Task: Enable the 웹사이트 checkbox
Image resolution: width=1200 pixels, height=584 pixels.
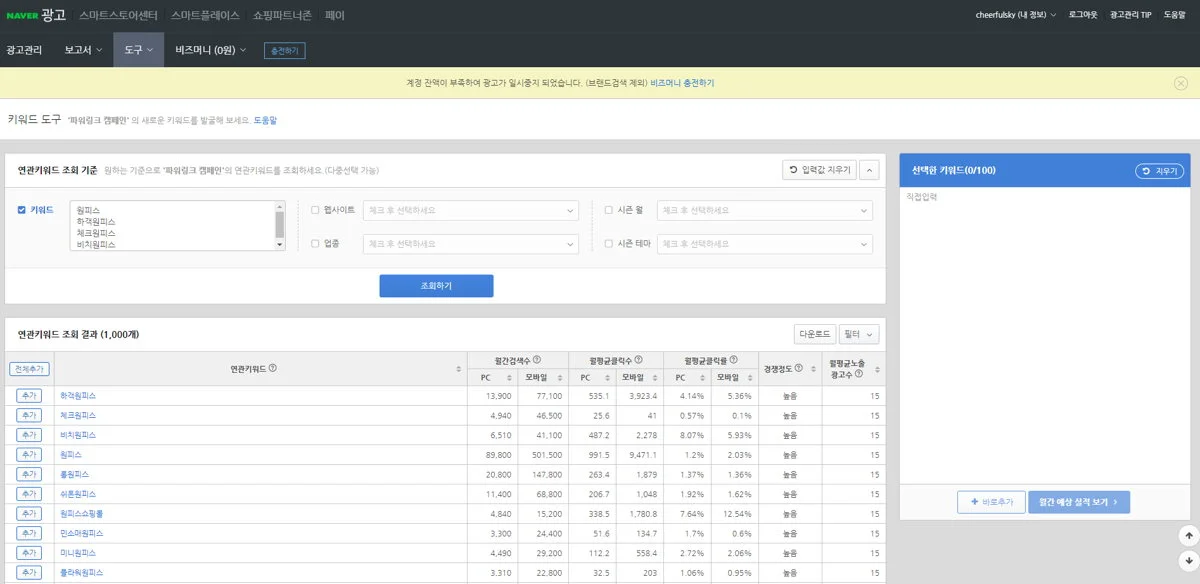Action: coord(315,210)
